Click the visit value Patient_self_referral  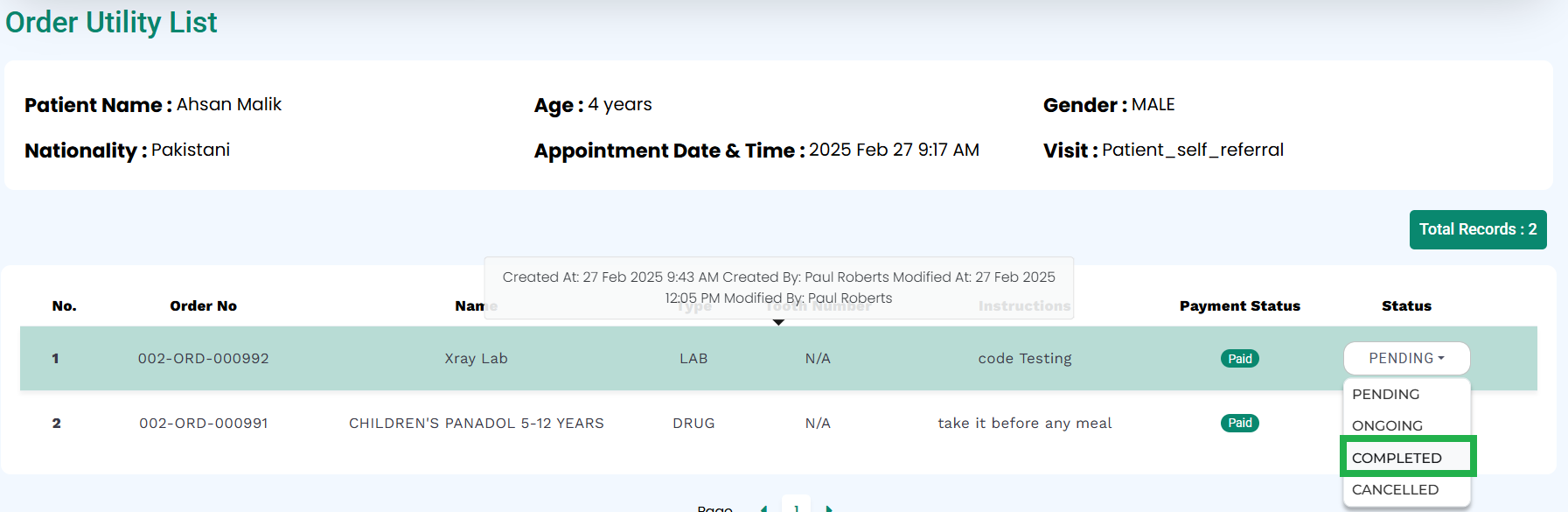click(x=1193, y=150)
